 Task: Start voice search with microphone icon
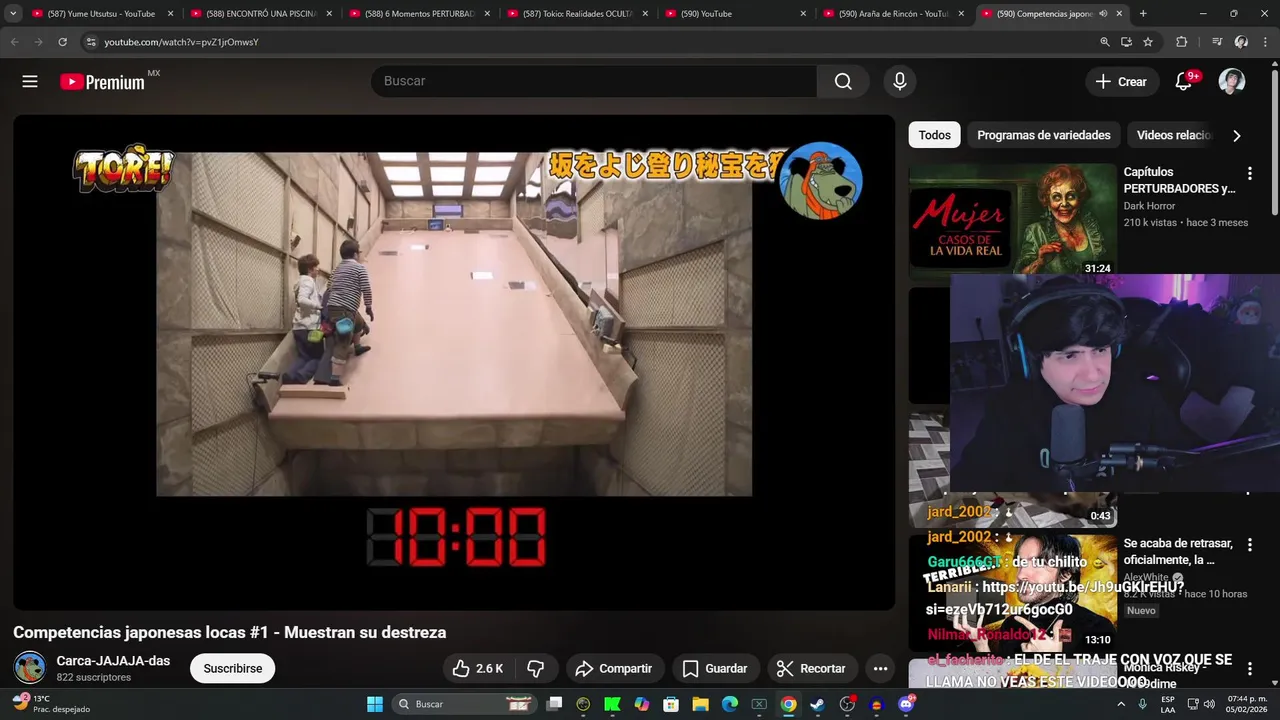900,82
